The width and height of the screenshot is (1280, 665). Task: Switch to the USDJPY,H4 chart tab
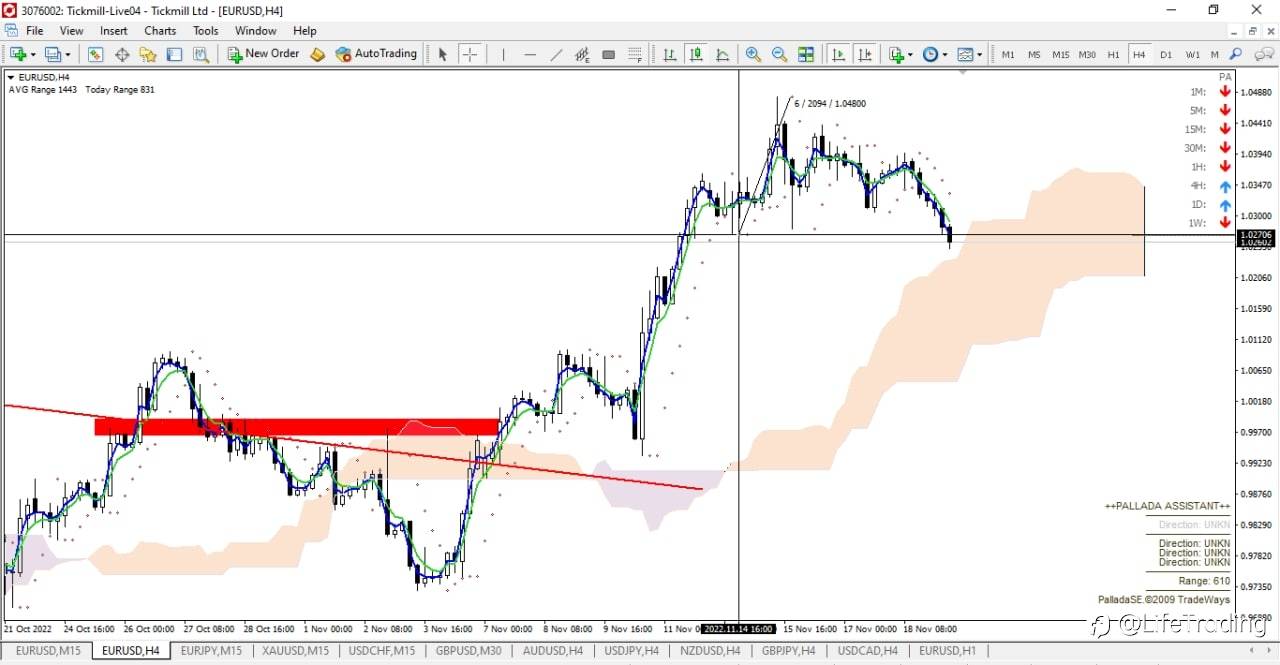tap(631, 651)
